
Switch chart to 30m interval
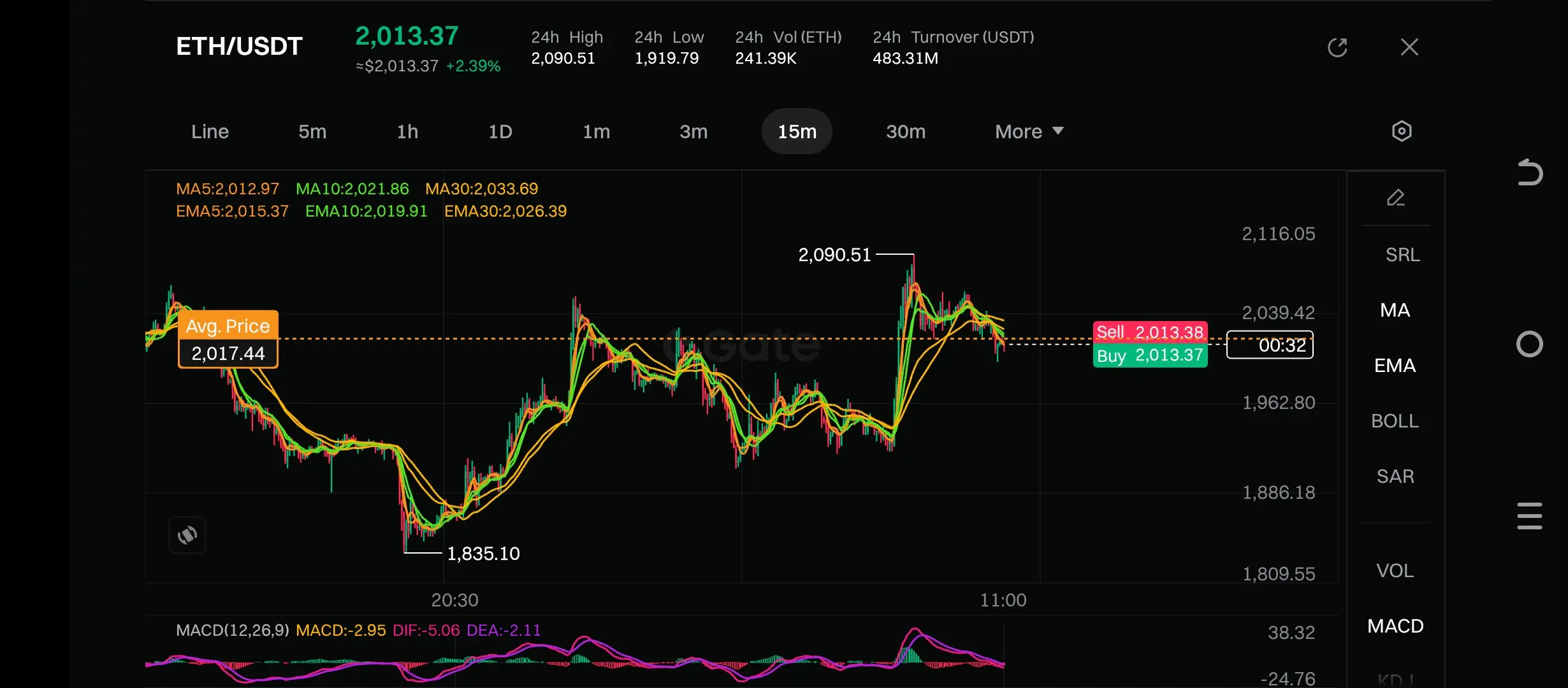point(905,131)
